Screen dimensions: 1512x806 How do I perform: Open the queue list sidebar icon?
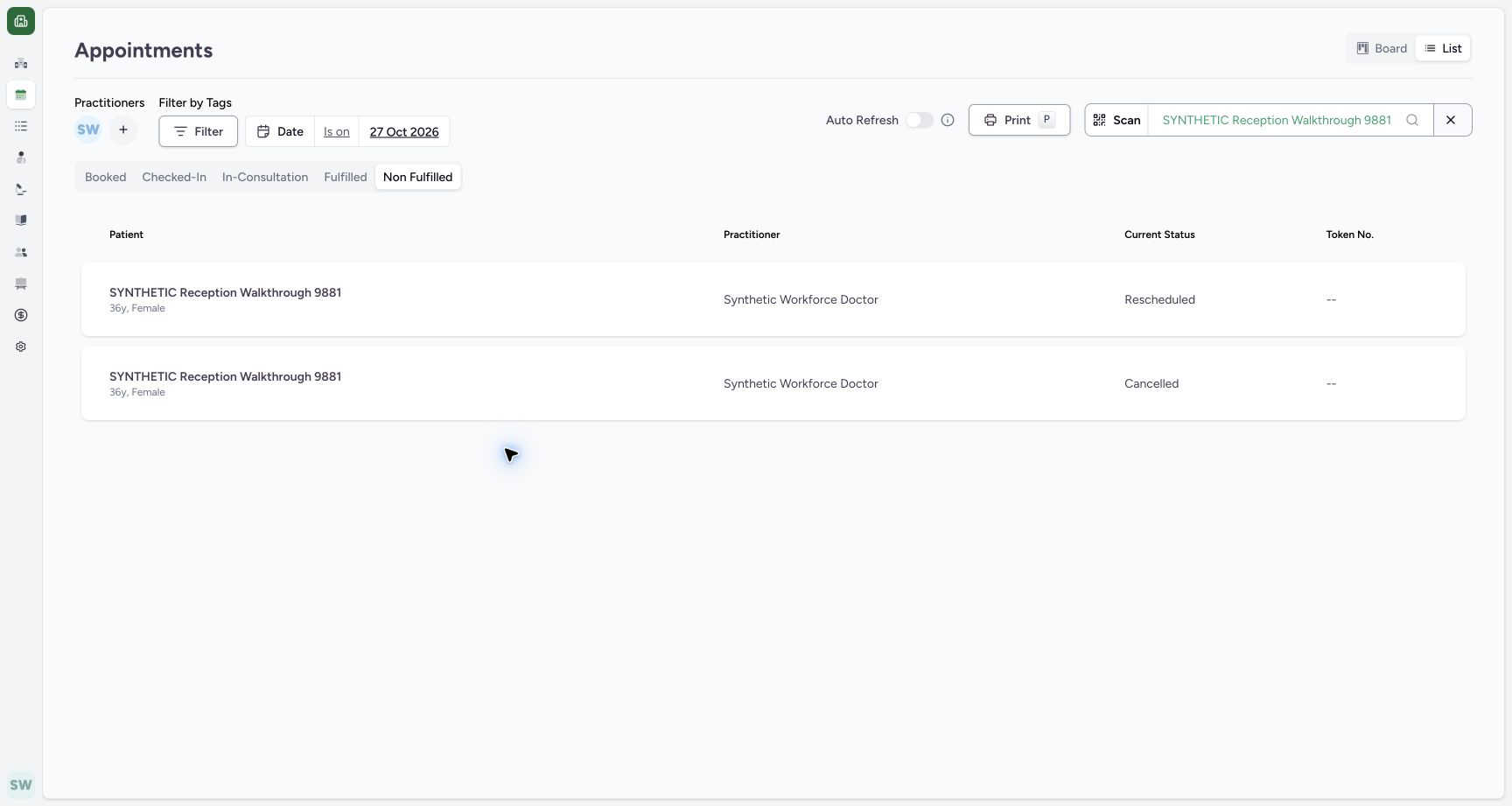pos(21,126)
